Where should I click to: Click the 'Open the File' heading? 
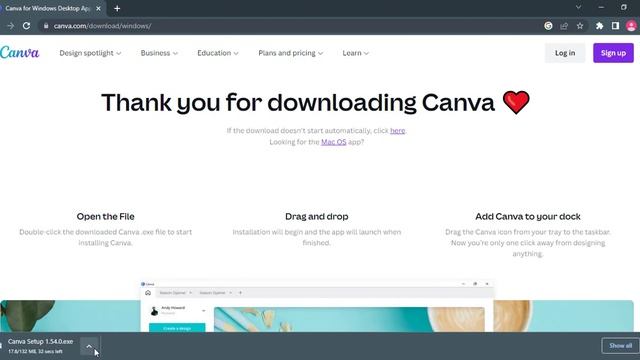point(105,216)
